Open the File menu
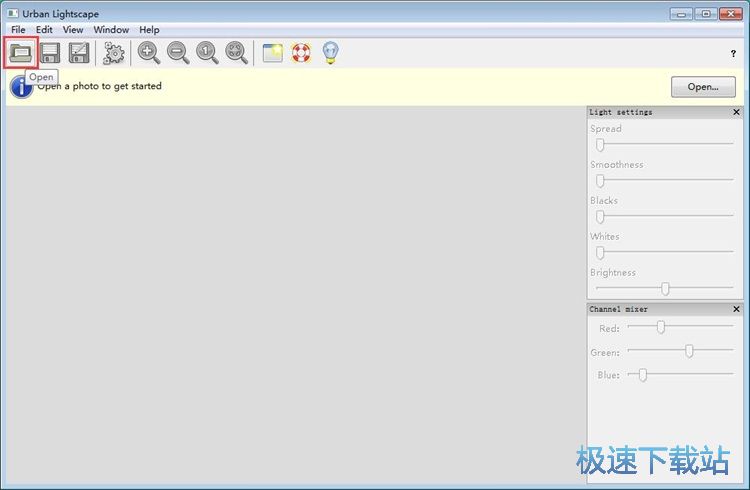The image size is (750, 490). coord(18,30)
